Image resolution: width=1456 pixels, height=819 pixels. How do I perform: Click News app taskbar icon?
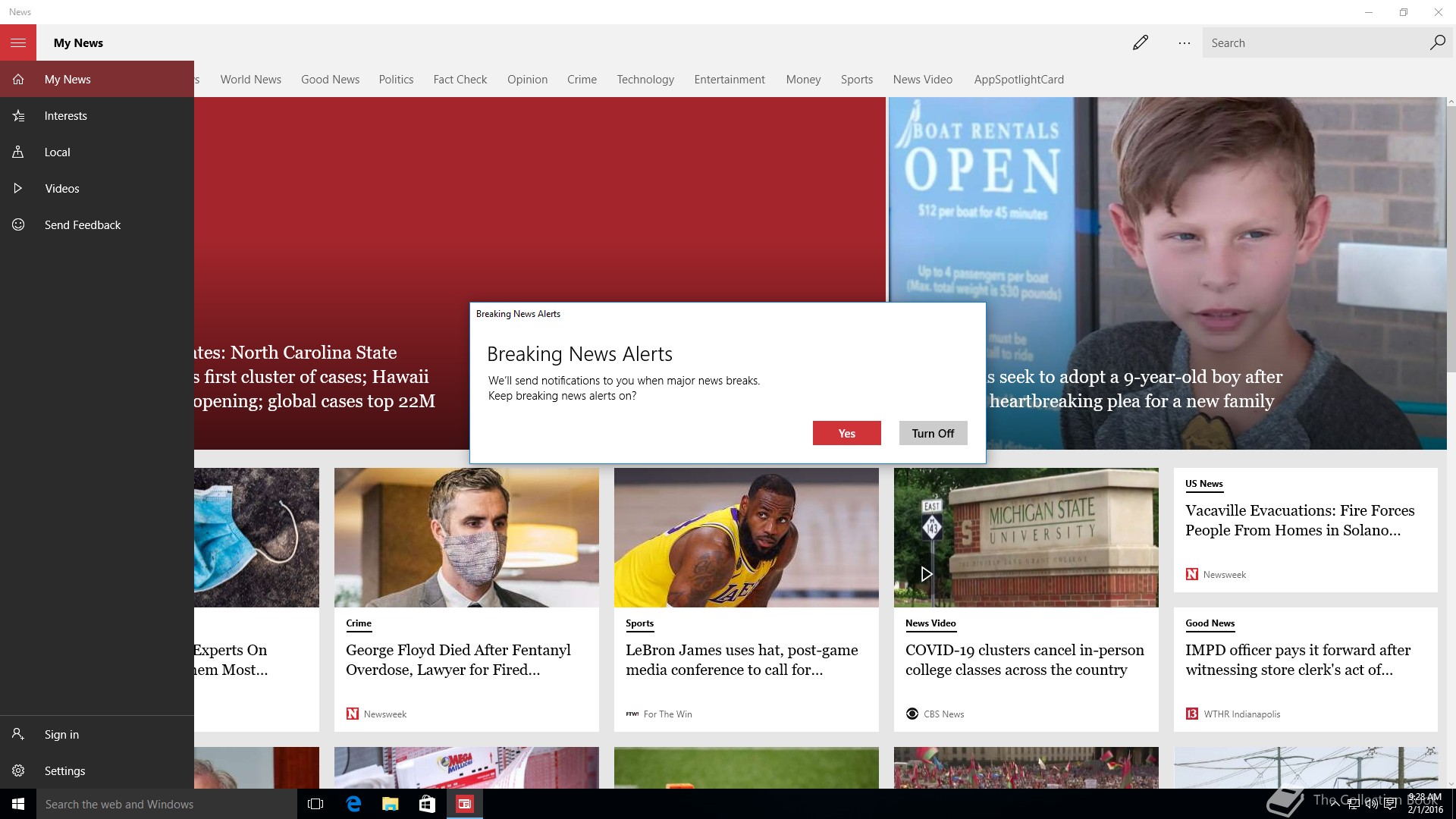(464, 804)
